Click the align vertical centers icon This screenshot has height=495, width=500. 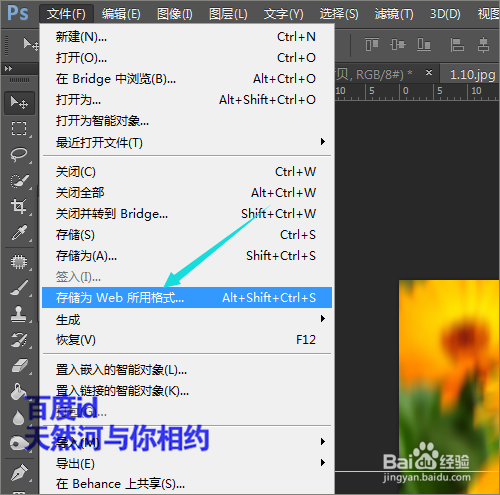click(398, 44)
